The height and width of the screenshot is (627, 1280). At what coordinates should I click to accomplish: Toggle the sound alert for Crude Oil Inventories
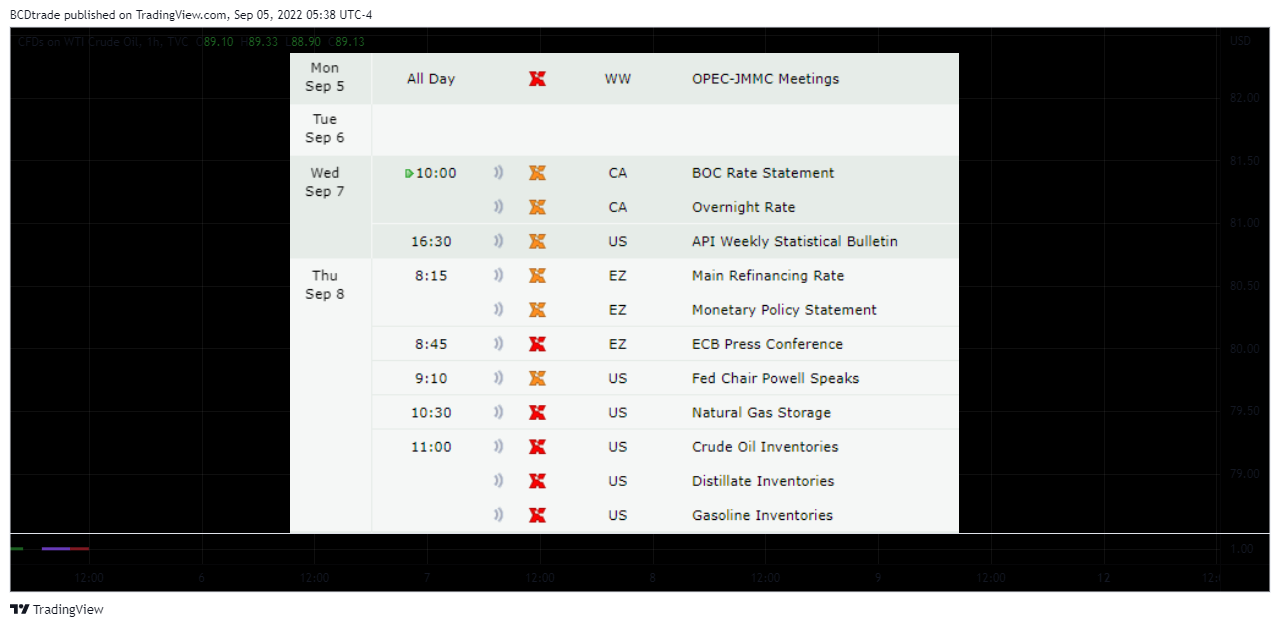coord(498,447)
